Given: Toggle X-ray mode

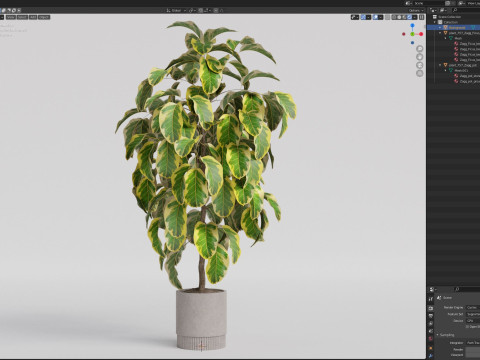Looking at the screenshot, I should pos(387,17).
